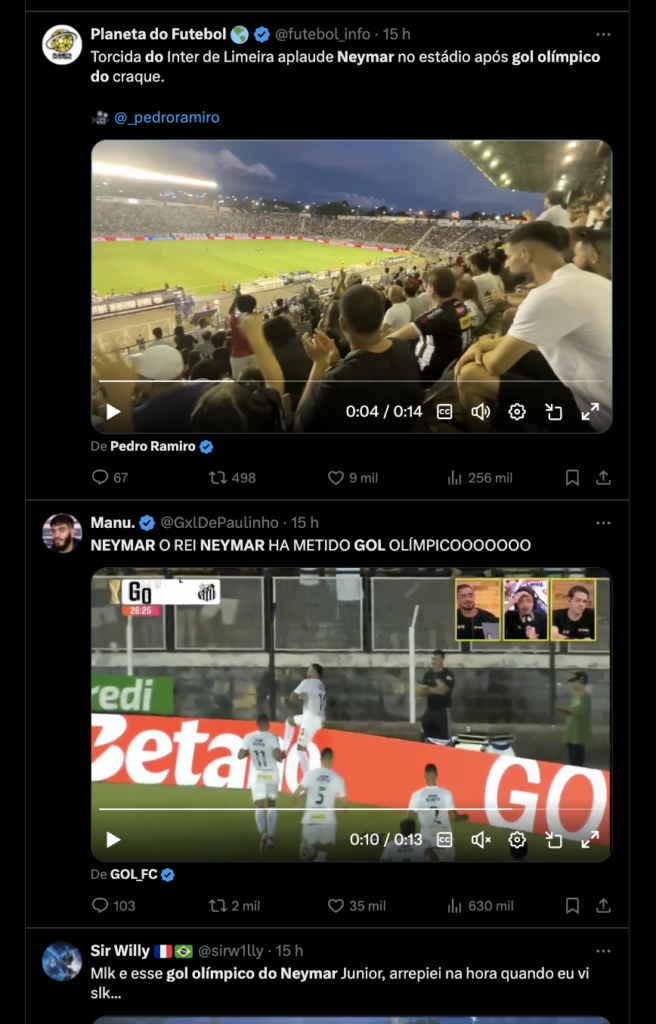Unmute the GOL_FC video in Manu's post
Screen dimensions: 656x1024
click(x=481, y=840)
